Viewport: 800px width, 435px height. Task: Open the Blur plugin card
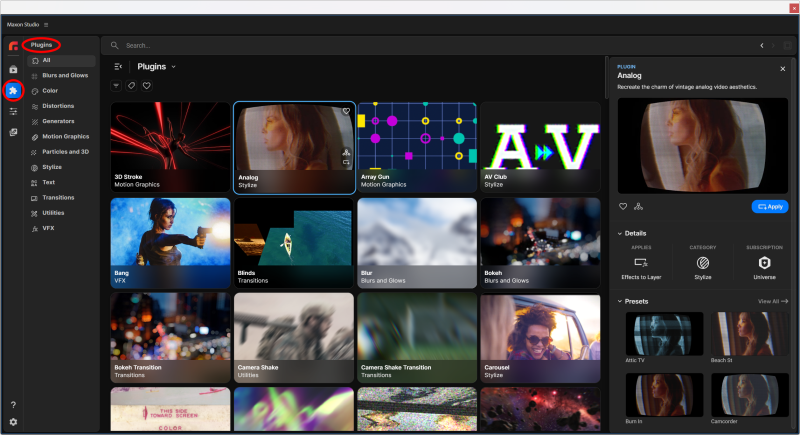point(417,243)
